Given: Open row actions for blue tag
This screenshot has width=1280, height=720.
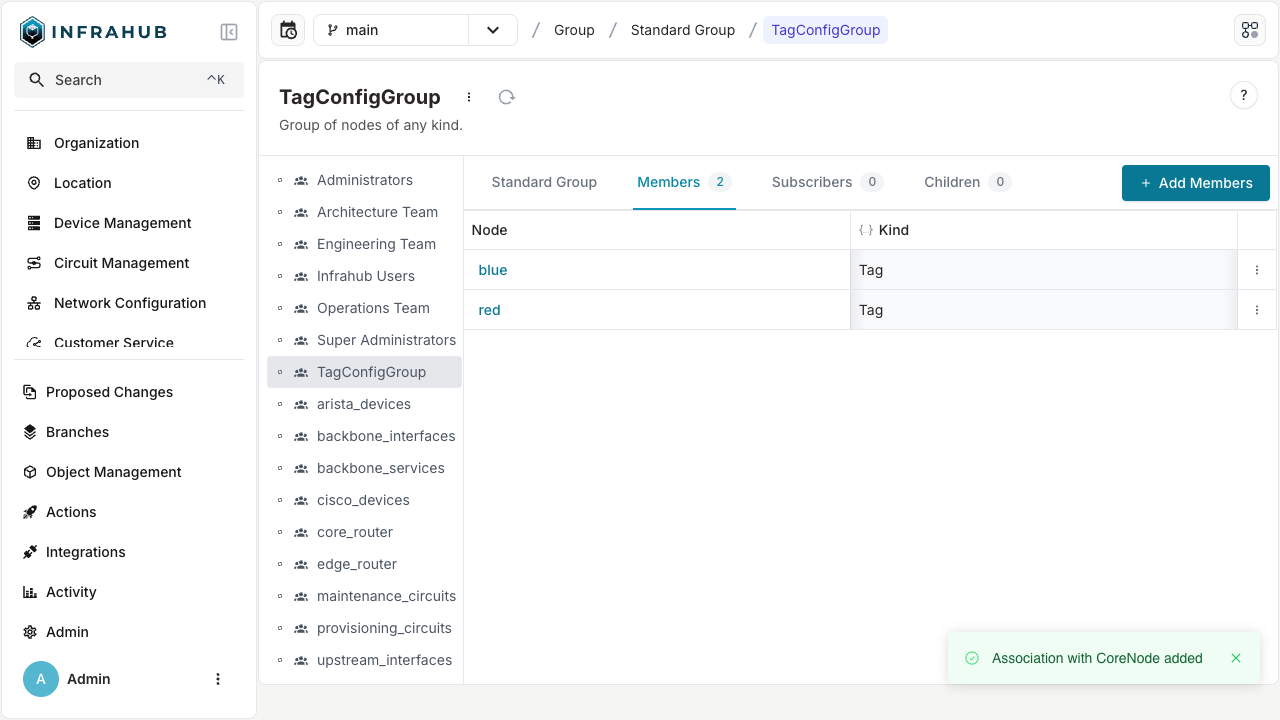Looking at the screenshot, I should click(1257, 270).
